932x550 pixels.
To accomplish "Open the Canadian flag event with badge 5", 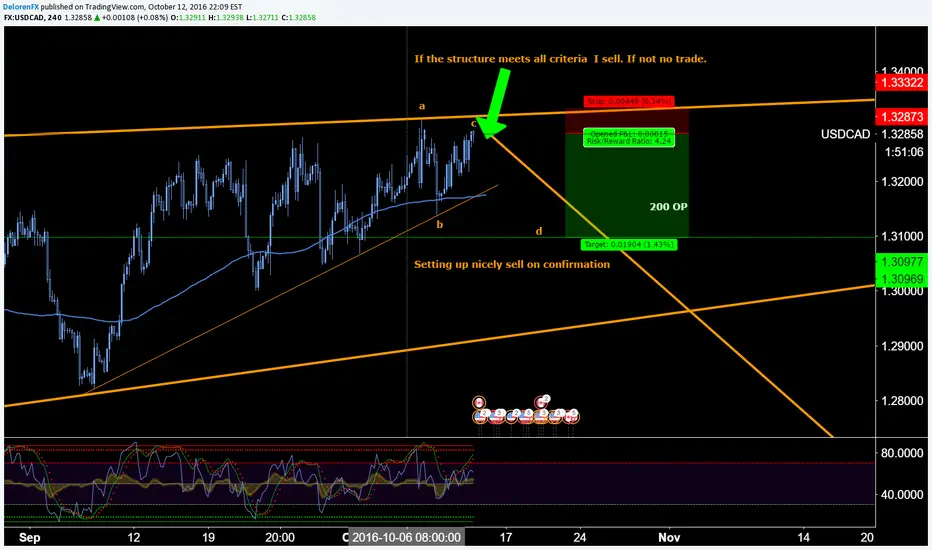I will 571,417.
